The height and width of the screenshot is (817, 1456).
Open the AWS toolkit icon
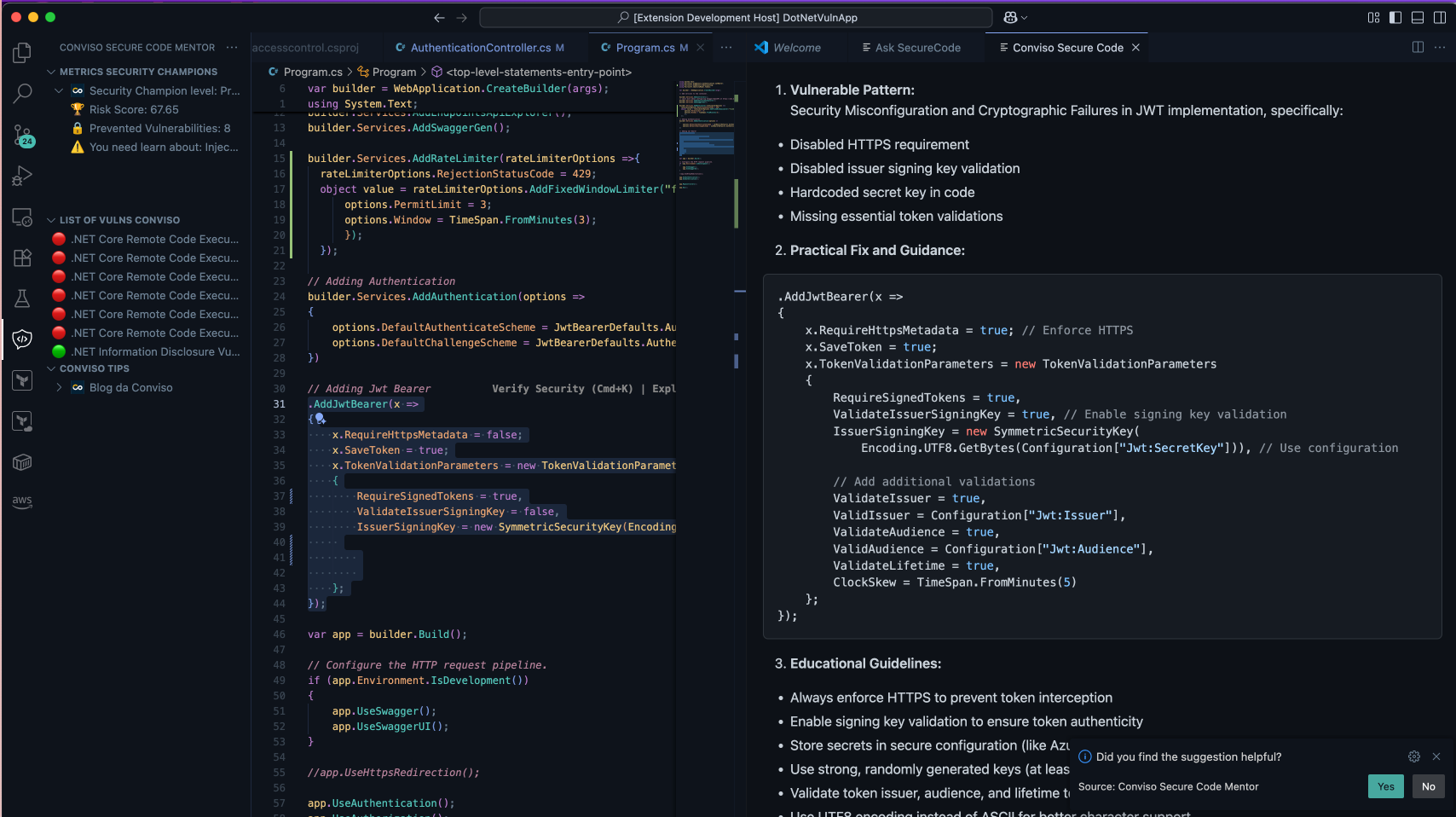click(22, 501)
